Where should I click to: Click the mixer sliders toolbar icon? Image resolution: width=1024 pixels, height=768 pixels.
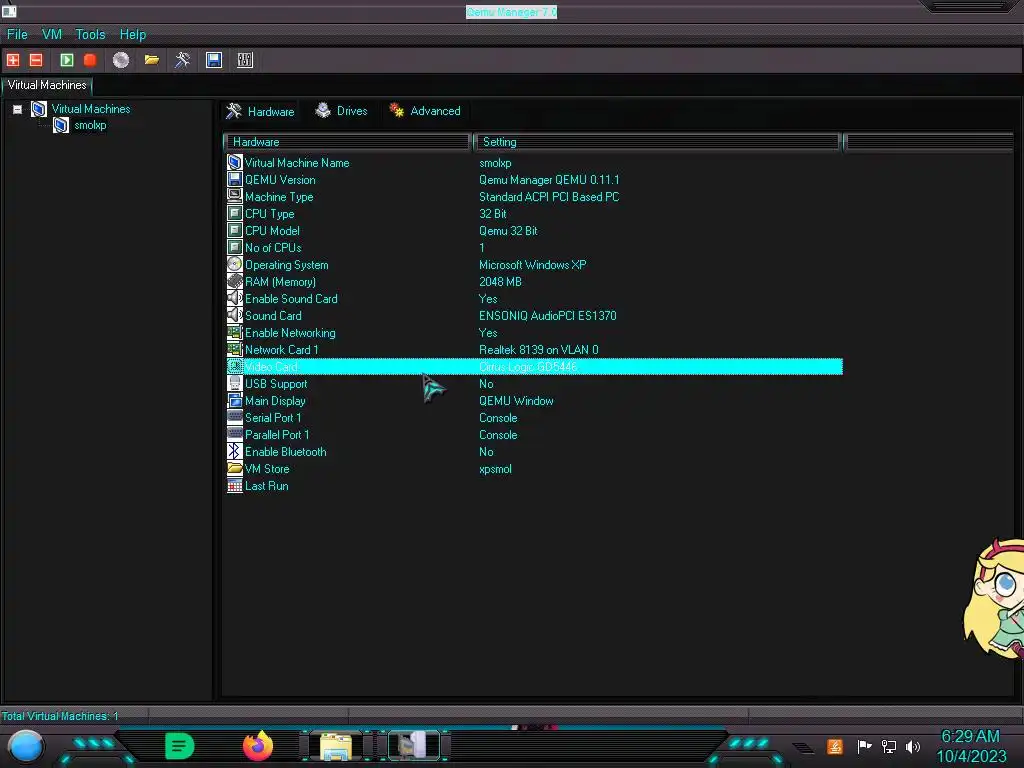click(245, 60)
